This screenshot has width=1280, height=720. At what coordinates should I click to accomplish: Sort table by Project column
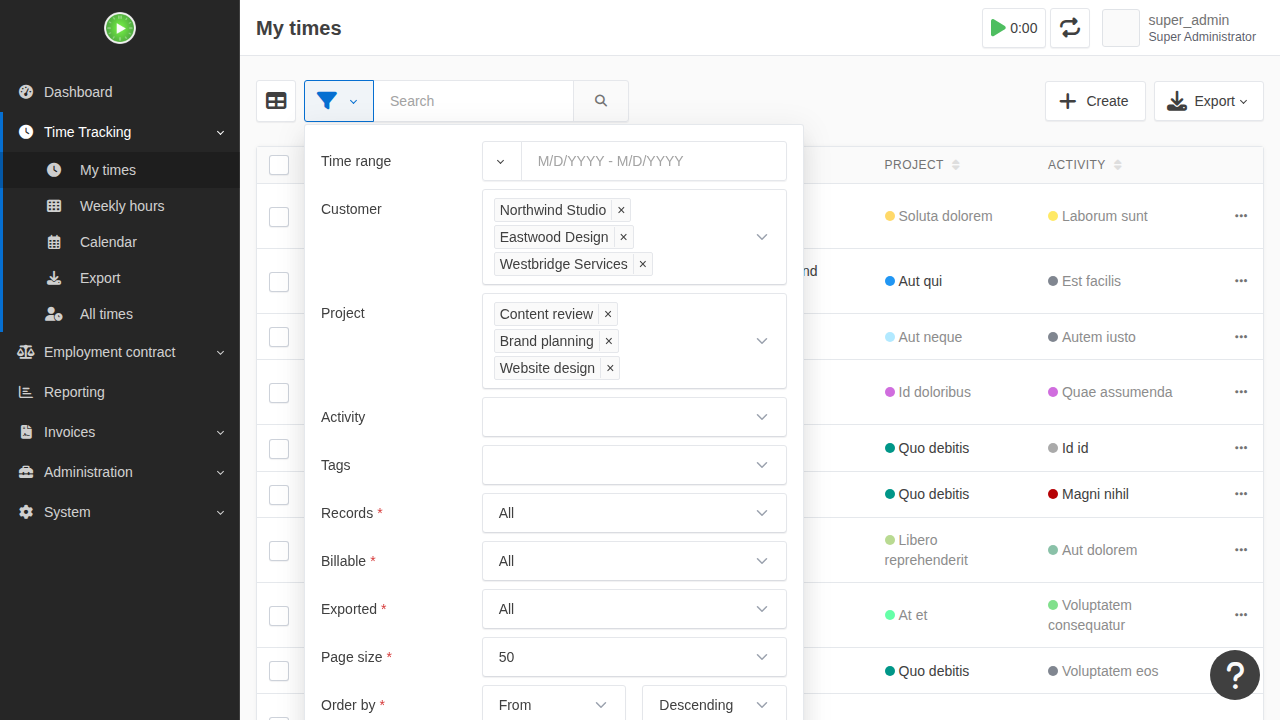click(922, 165)
